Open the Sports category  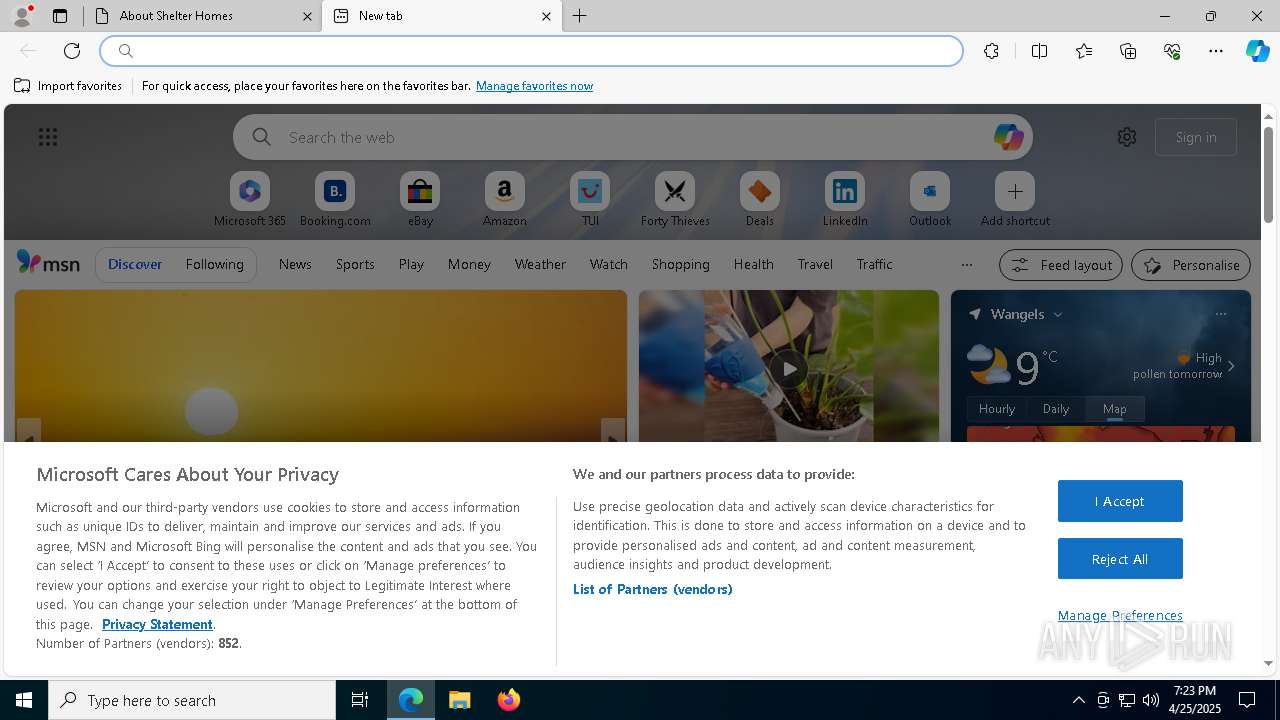coord(355,264)
